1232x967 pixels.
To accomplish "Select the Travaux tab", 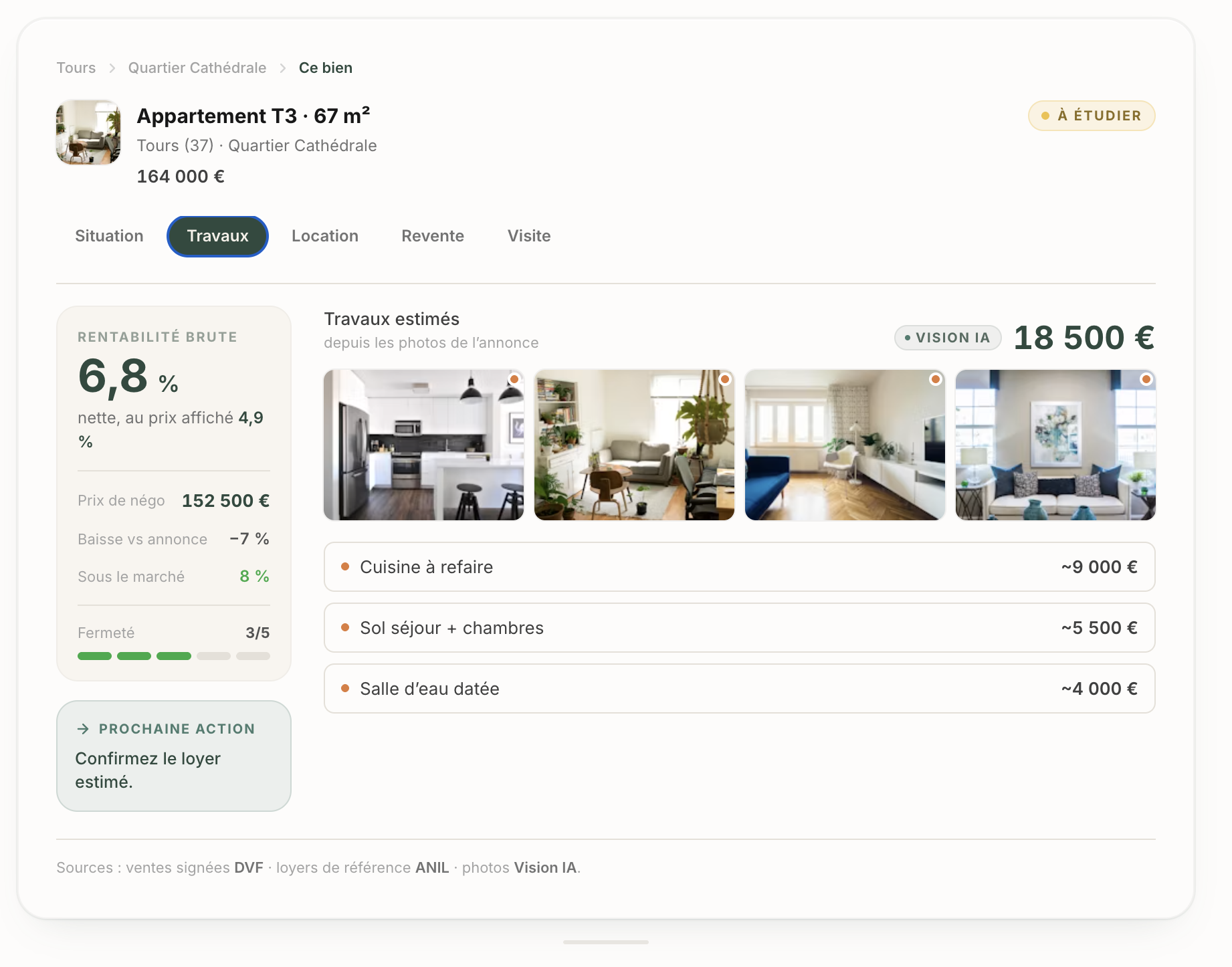I will (217, 236).
